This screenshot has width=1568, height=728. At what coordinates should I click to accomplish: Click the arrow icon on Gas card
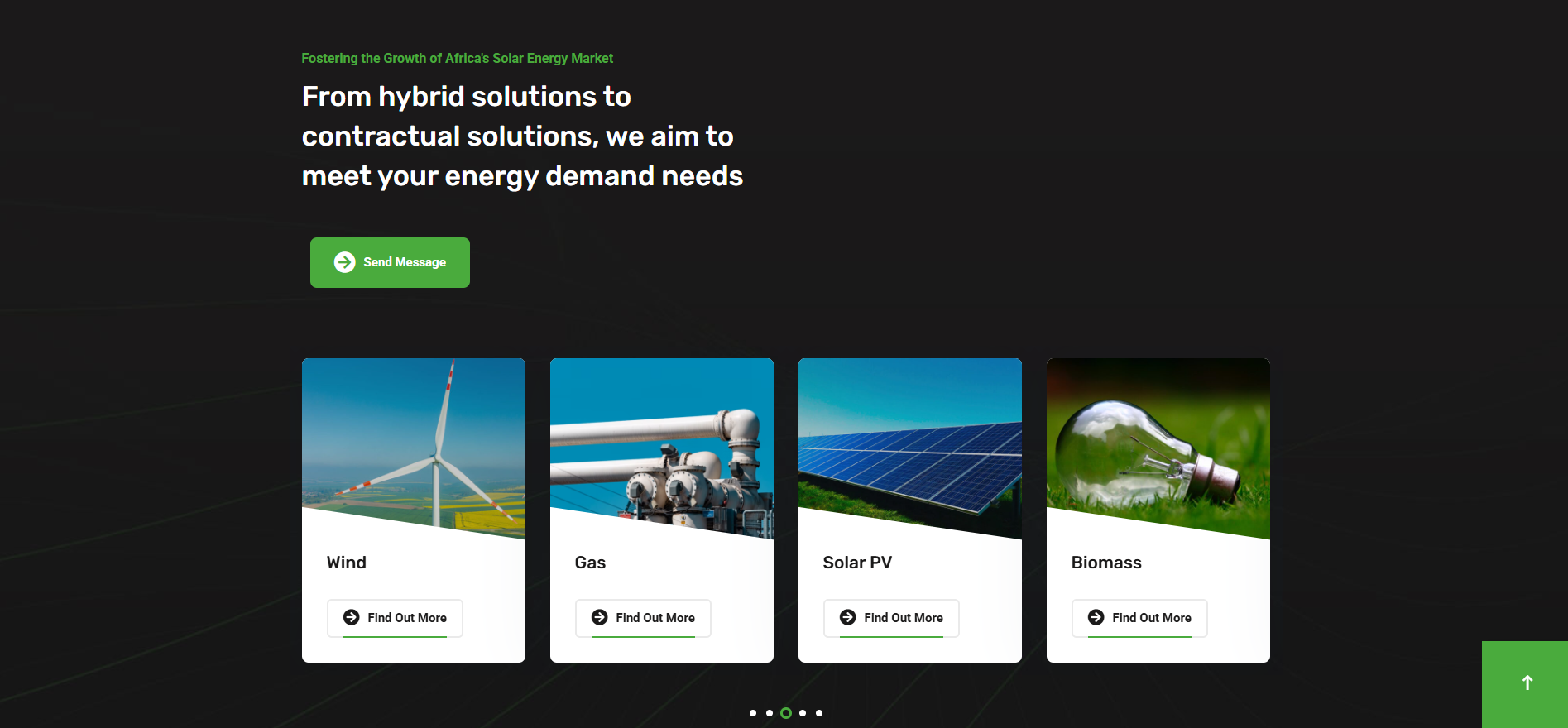tap(599, 617)
